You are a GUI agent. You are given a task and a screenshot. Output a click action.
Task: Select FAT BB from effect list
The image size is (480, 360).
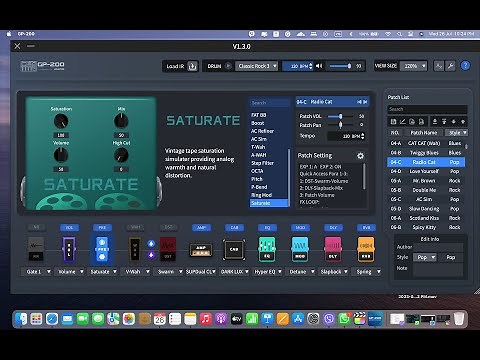coord(268,115)
